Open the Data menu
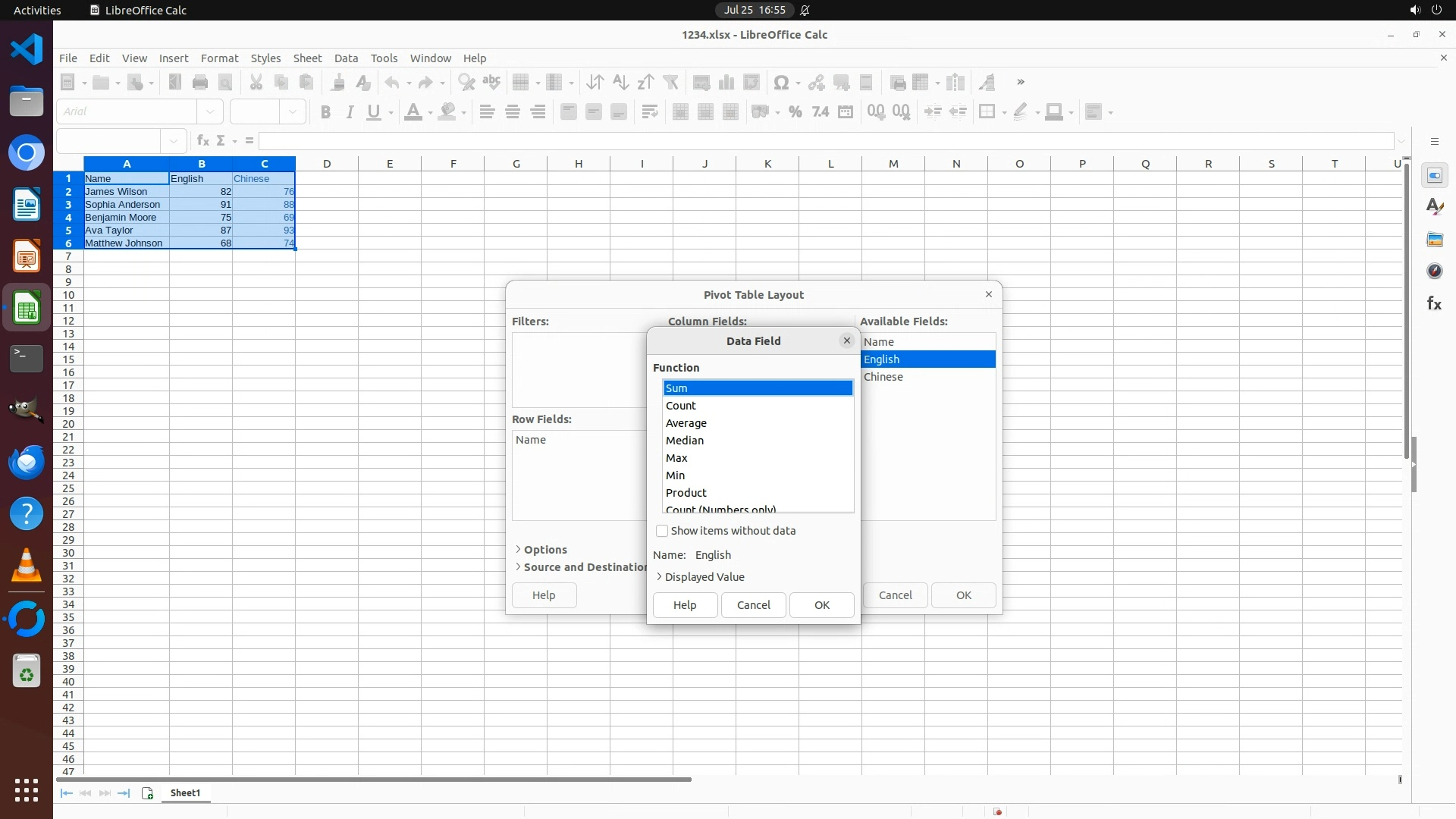The image size is (1456, 819). pyautogui.click(x=346, y=58)
